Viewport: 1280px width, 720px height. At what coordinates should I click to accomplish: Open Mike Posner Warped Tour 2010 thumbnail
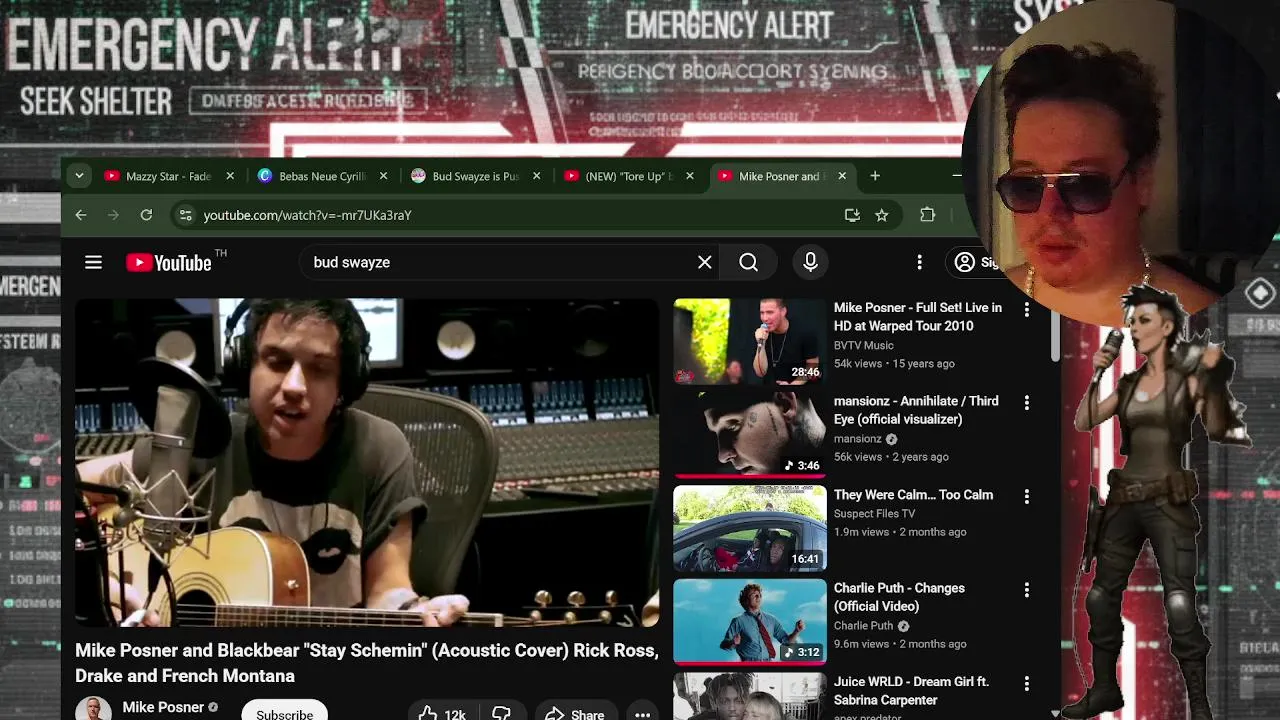point(750,341)
